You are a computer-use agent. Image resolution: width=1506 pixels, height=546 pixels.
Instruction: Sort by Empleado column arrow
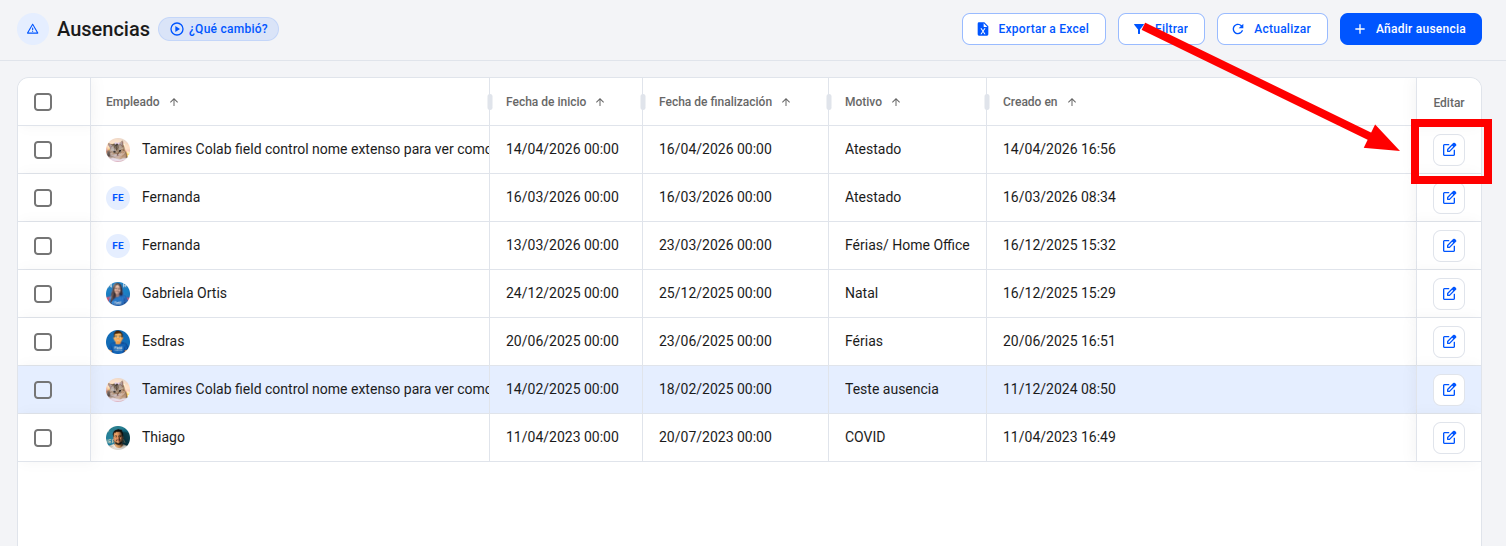174,102
